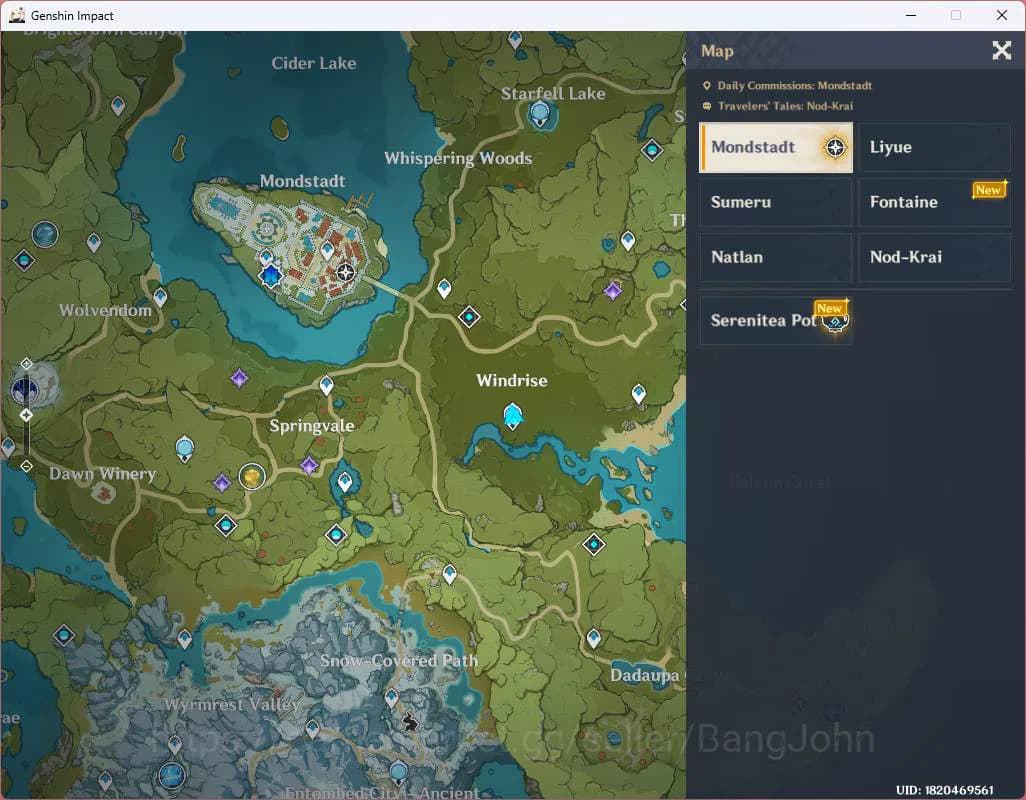Open the Natlan region map

776,257
